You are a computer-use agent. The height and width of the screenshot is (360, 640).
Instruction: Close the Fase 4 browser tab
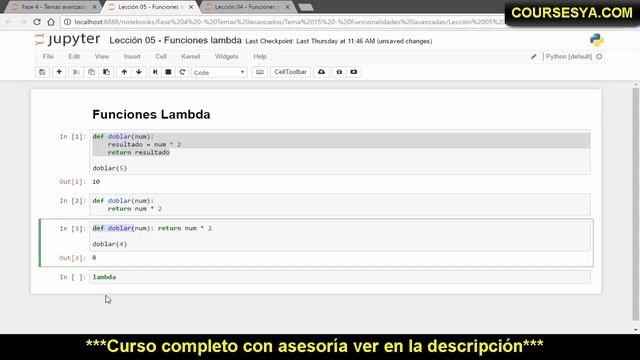(94, 7)
